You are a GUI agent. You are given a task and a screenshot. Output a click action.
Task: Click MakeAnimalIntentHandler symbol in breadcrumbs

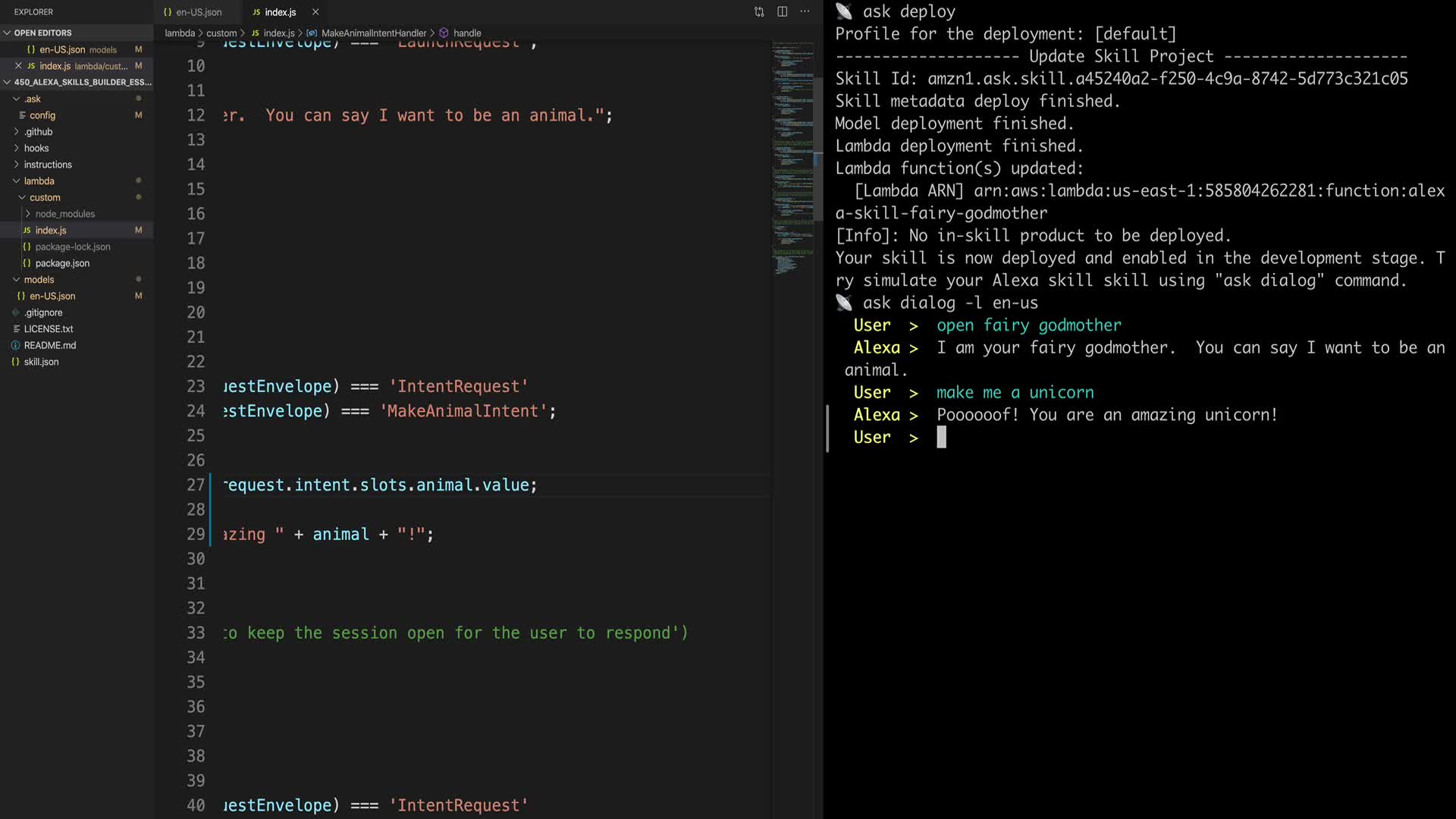point(373,33)
